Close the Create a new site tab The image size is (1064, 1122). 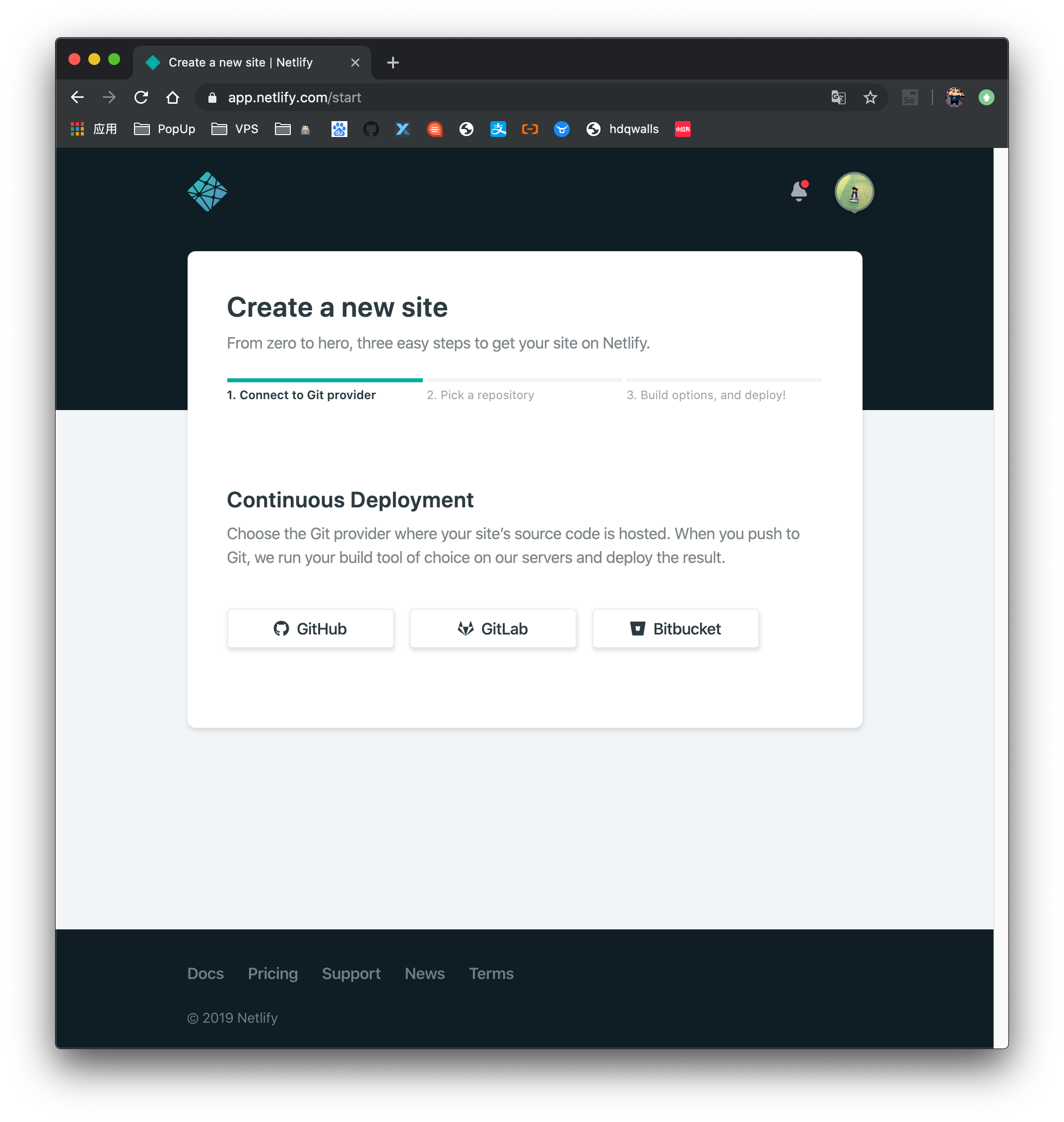pyautogui.click(x=355, y=63)
